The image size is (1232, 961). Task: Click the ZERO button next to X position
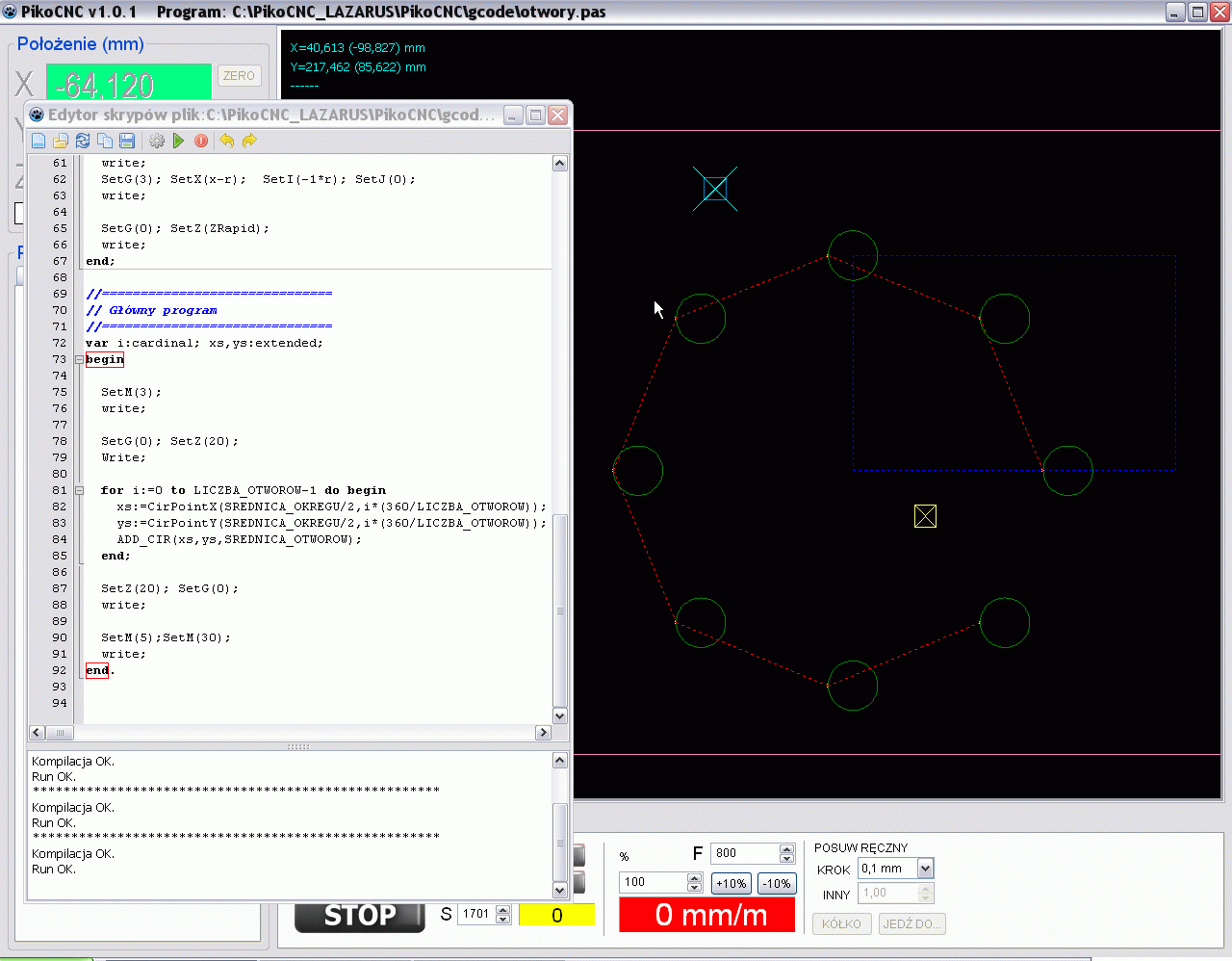239,76
